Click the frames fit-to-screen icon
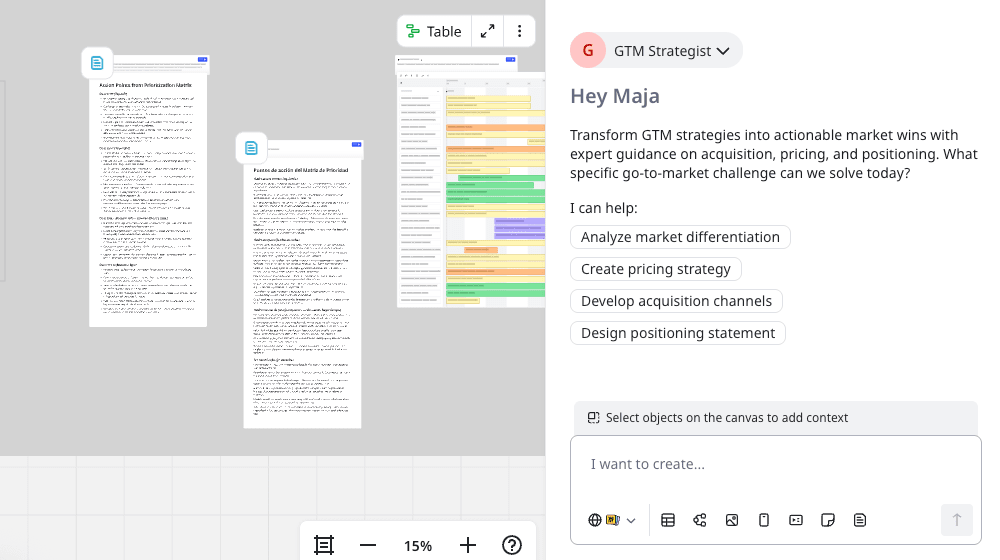The width and height of the screenshot is (1000, 560). 324,545
